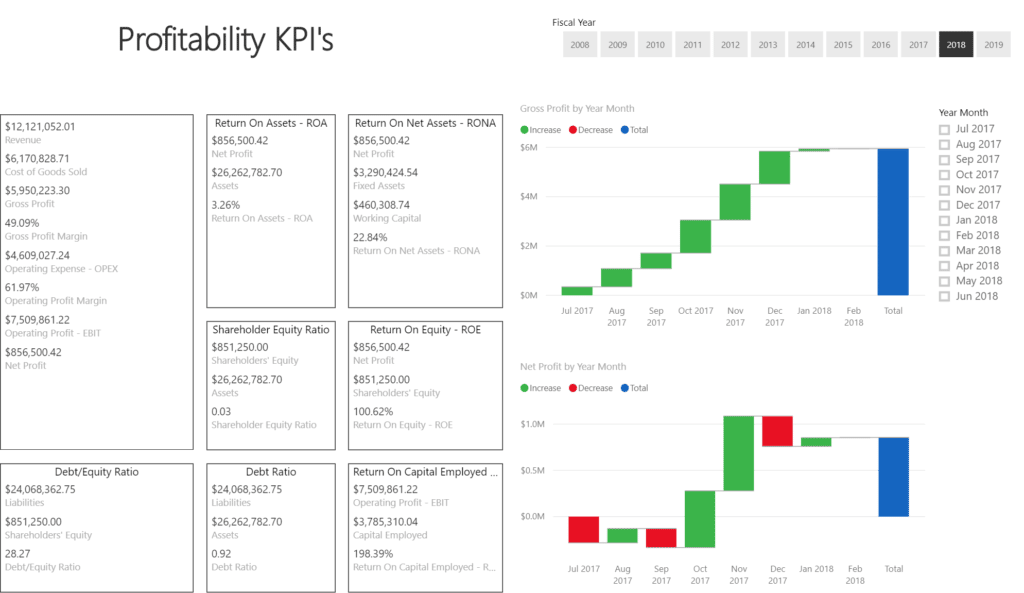
Task: Click the Revenue value $12,121,052.01
Action: point(40,127)
